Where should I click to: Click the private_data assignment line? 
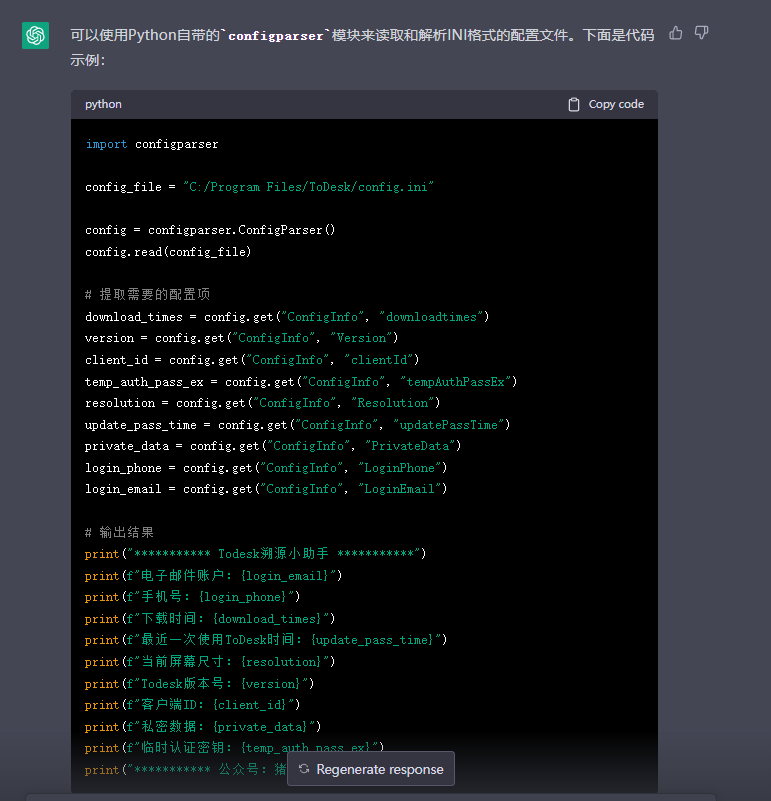point(273,446)
